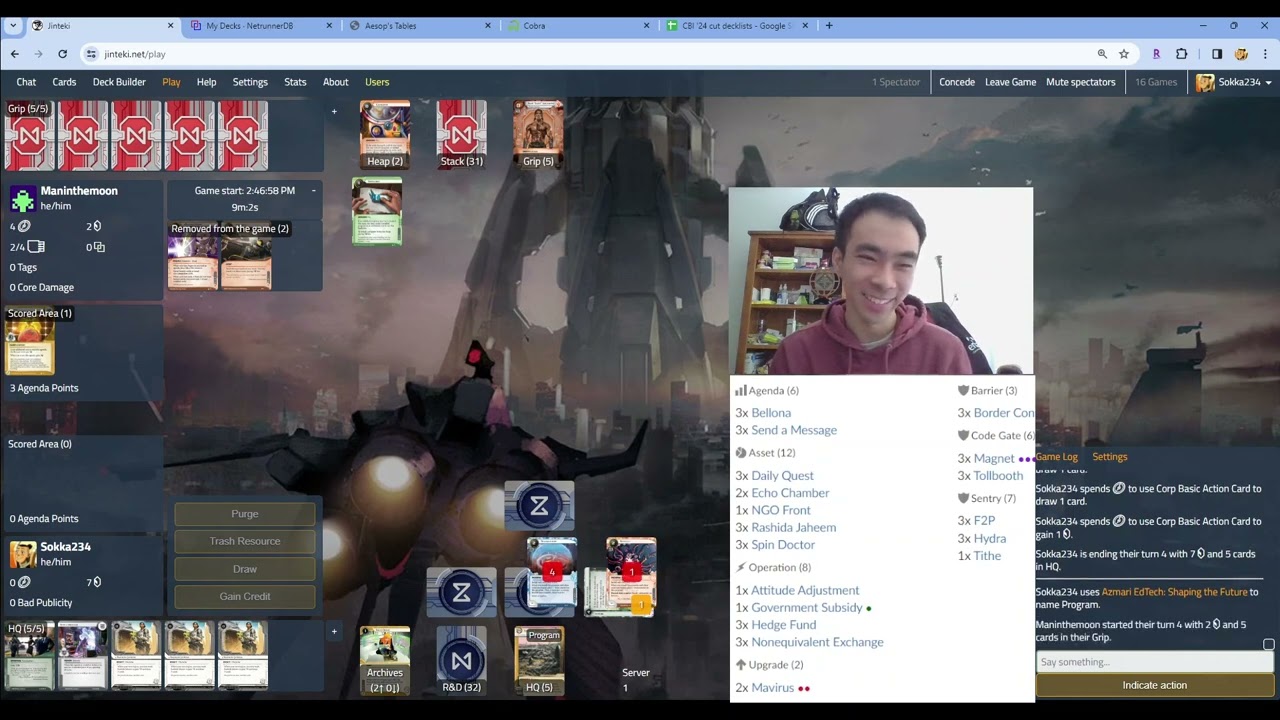Screen dimensions: 1280x720
Task: Open the Help menu
Action: pos(206,82)
